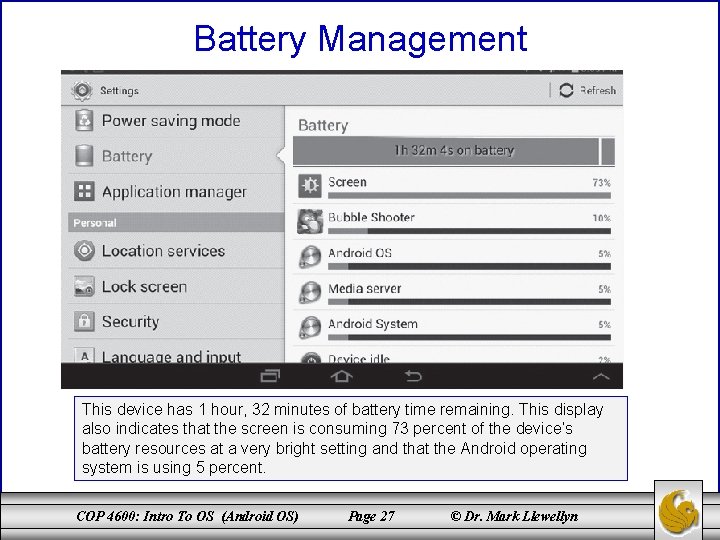Click the Android OS 5% value
Screen dimensions: 720x540
pos(604,253)
